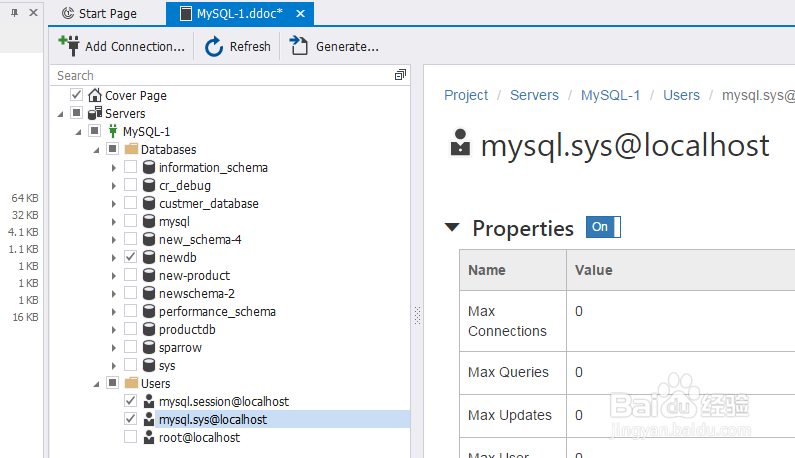Image resolution: width=795 pixels, height=458 pixels.
Task: Click the Users folder icon
Action: tap(131, 383)
